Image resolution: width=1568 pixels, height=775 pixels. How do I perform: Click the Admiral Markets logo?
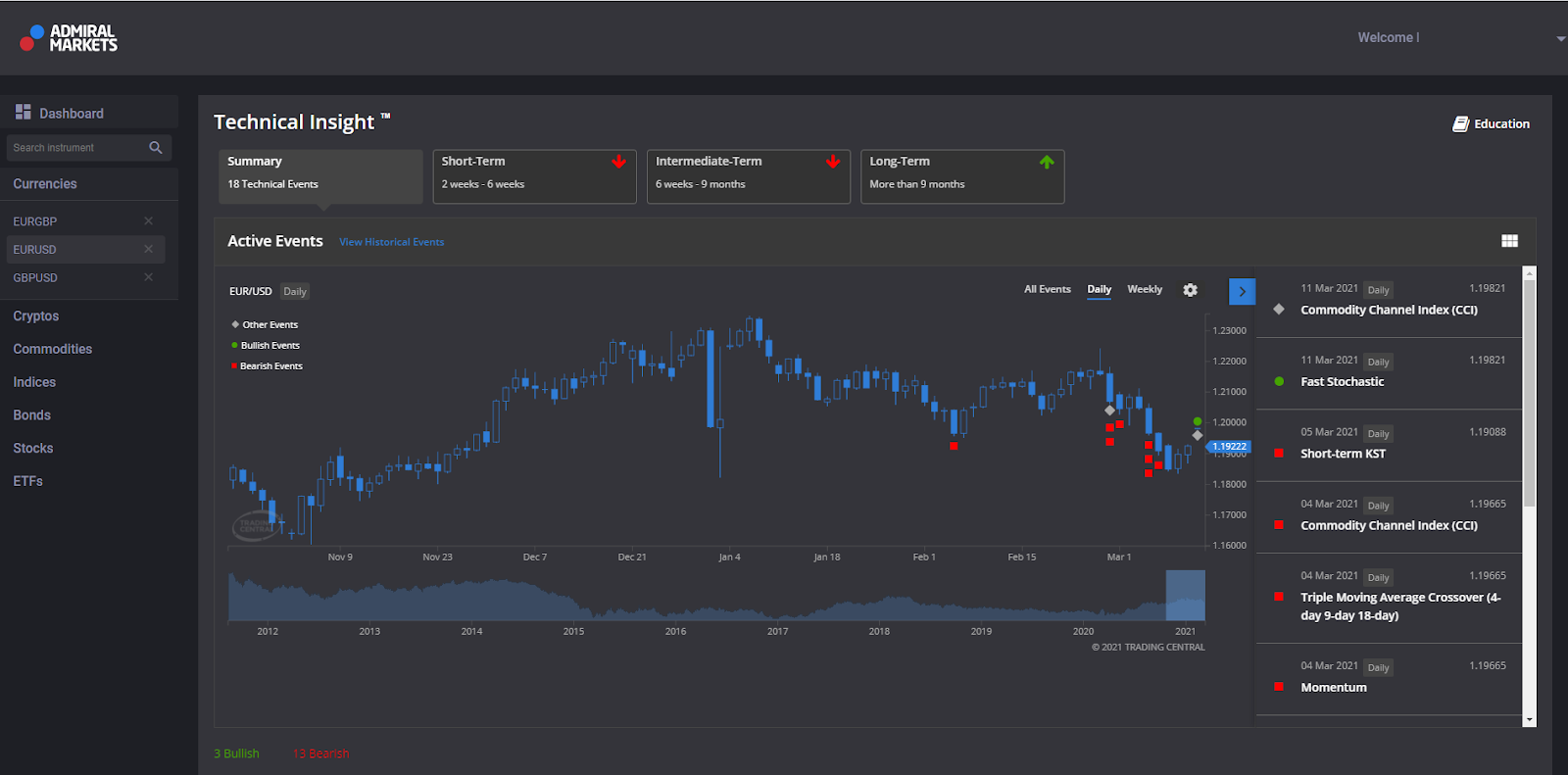click(69, 38)
